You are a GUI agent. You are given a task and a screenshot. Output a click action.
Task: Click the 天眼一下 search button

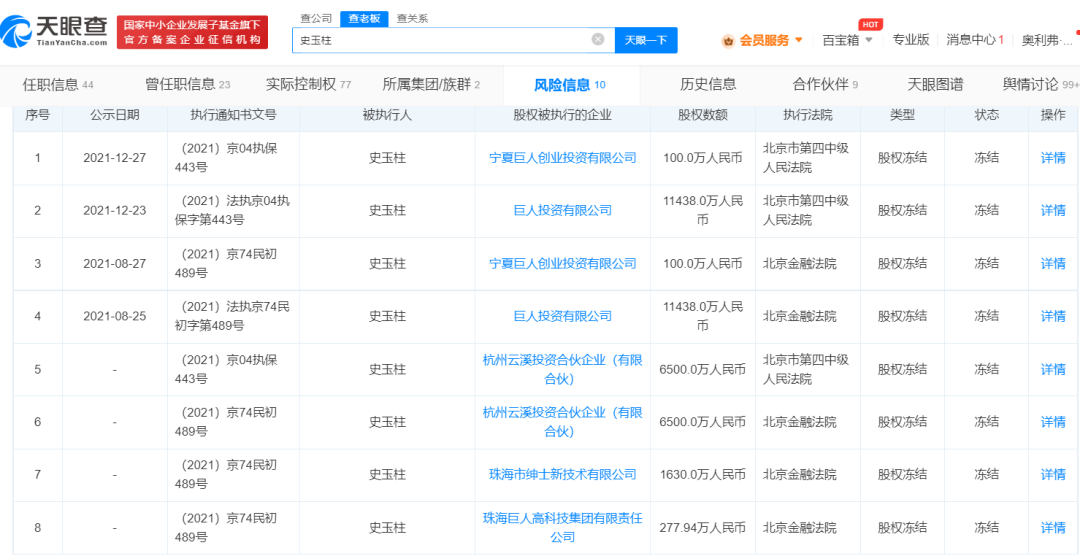click(645, 40)
